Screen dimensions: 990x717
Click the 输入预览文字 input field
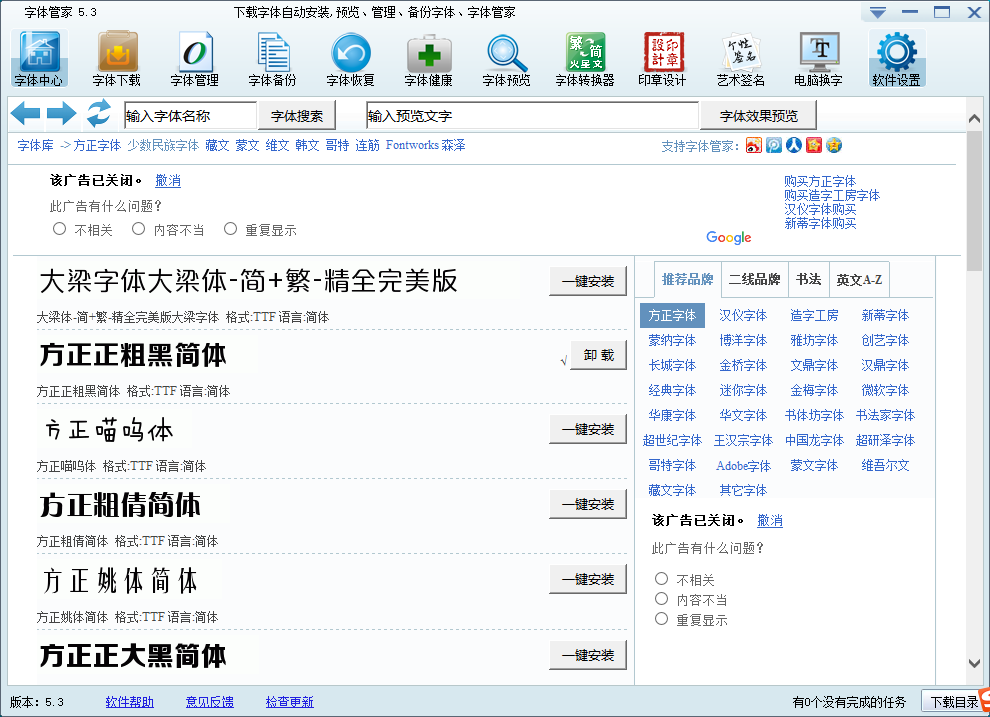pyautogui.click(x=533, y=116)
